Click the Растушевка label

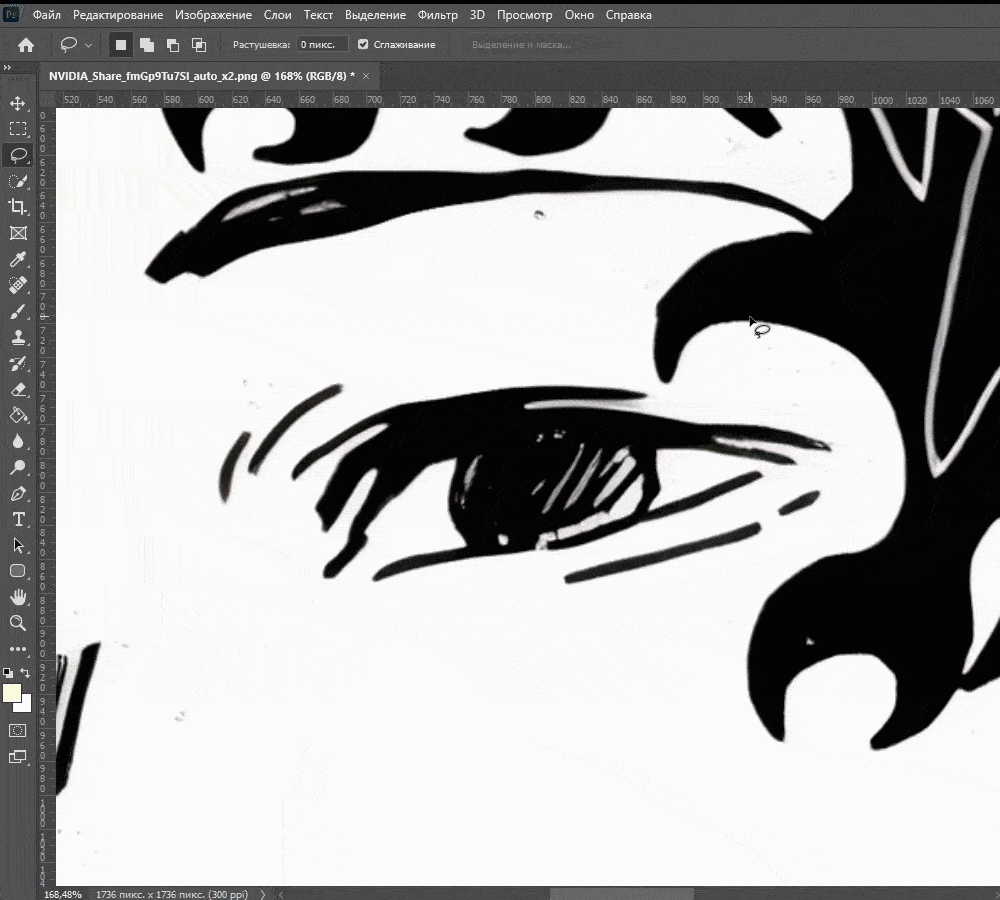261,45
